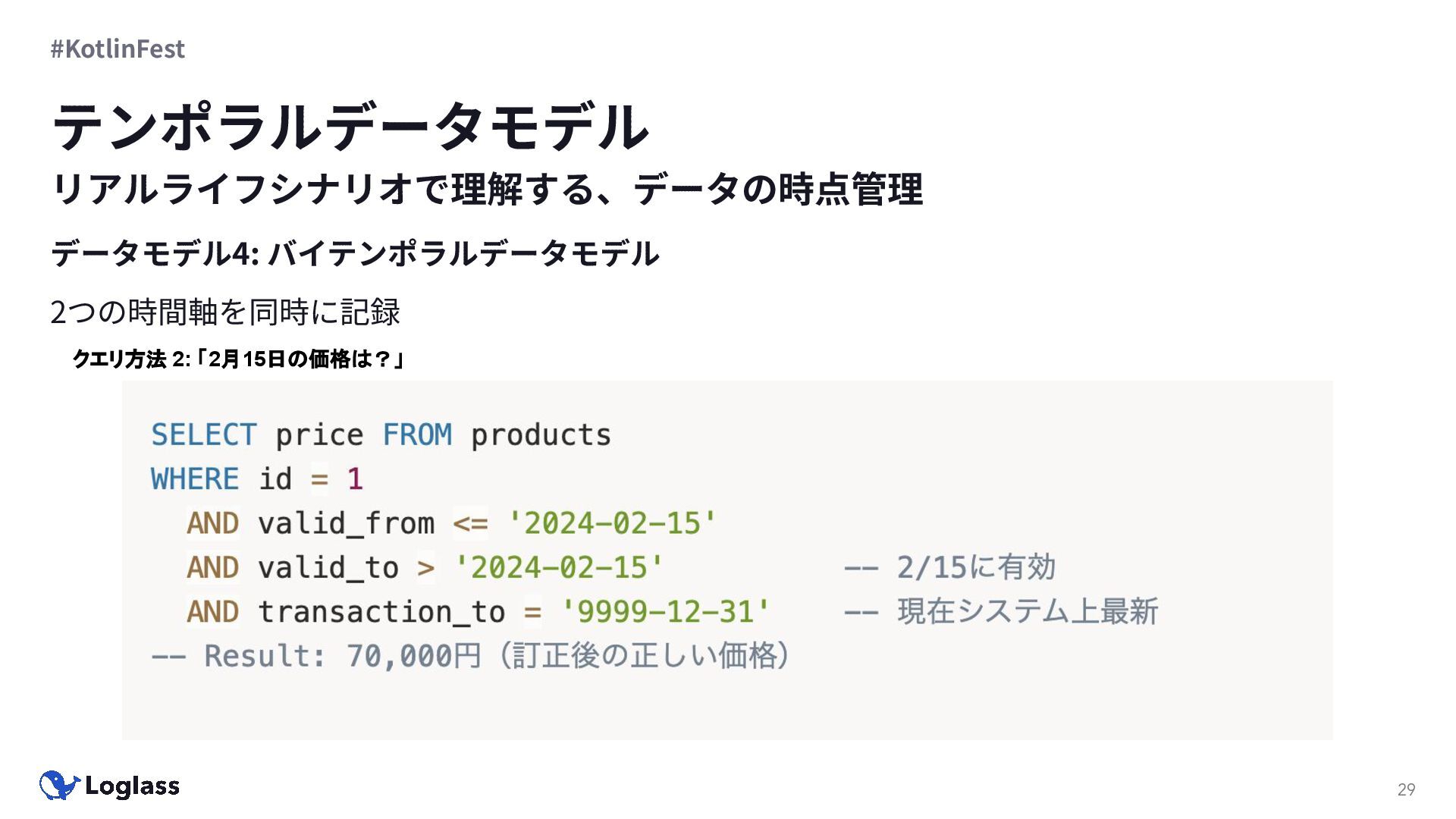Image resolution: width=1456 pixels, height=819 pixels.
Task: Click the main title テンポラルデータモデル
Action: [350, 127]
